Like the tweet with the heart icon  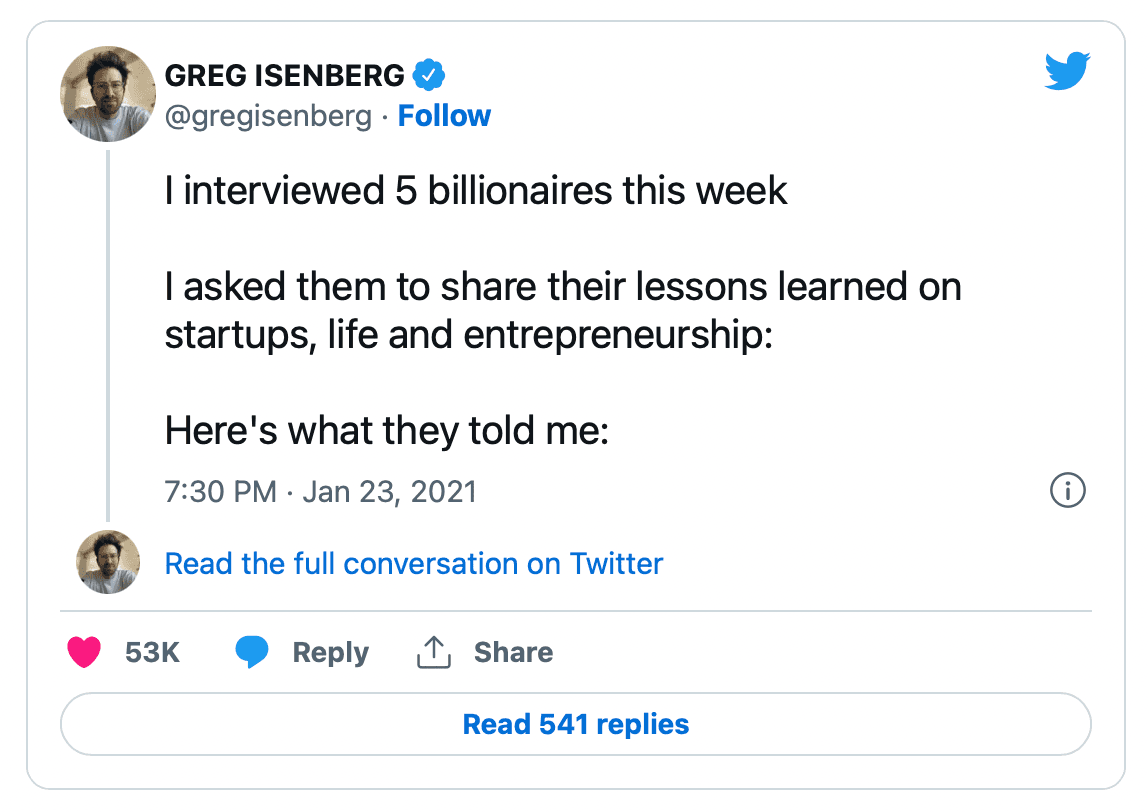click(x=84, y=653)
